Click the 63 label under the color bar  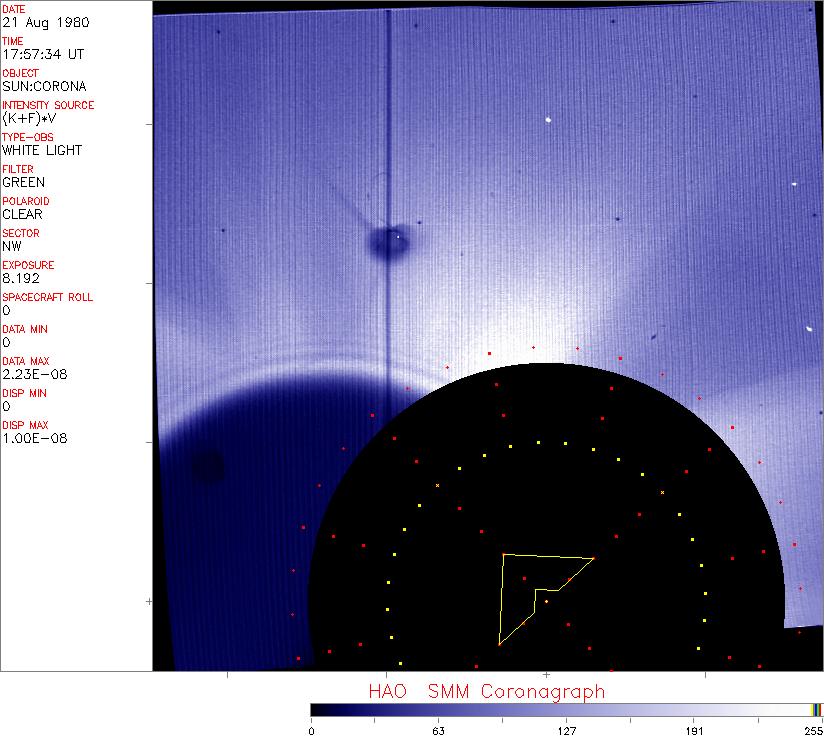click(438, 728)
